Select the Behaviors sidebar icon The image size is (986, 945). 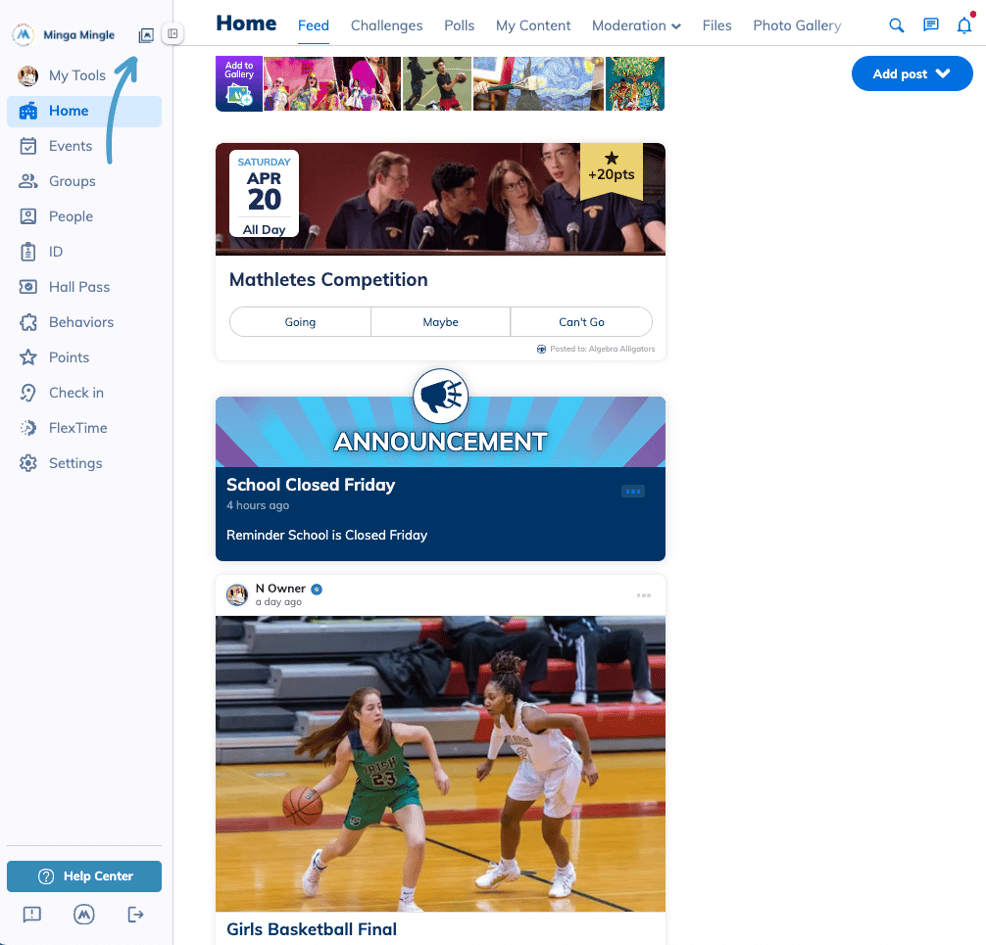29,322
